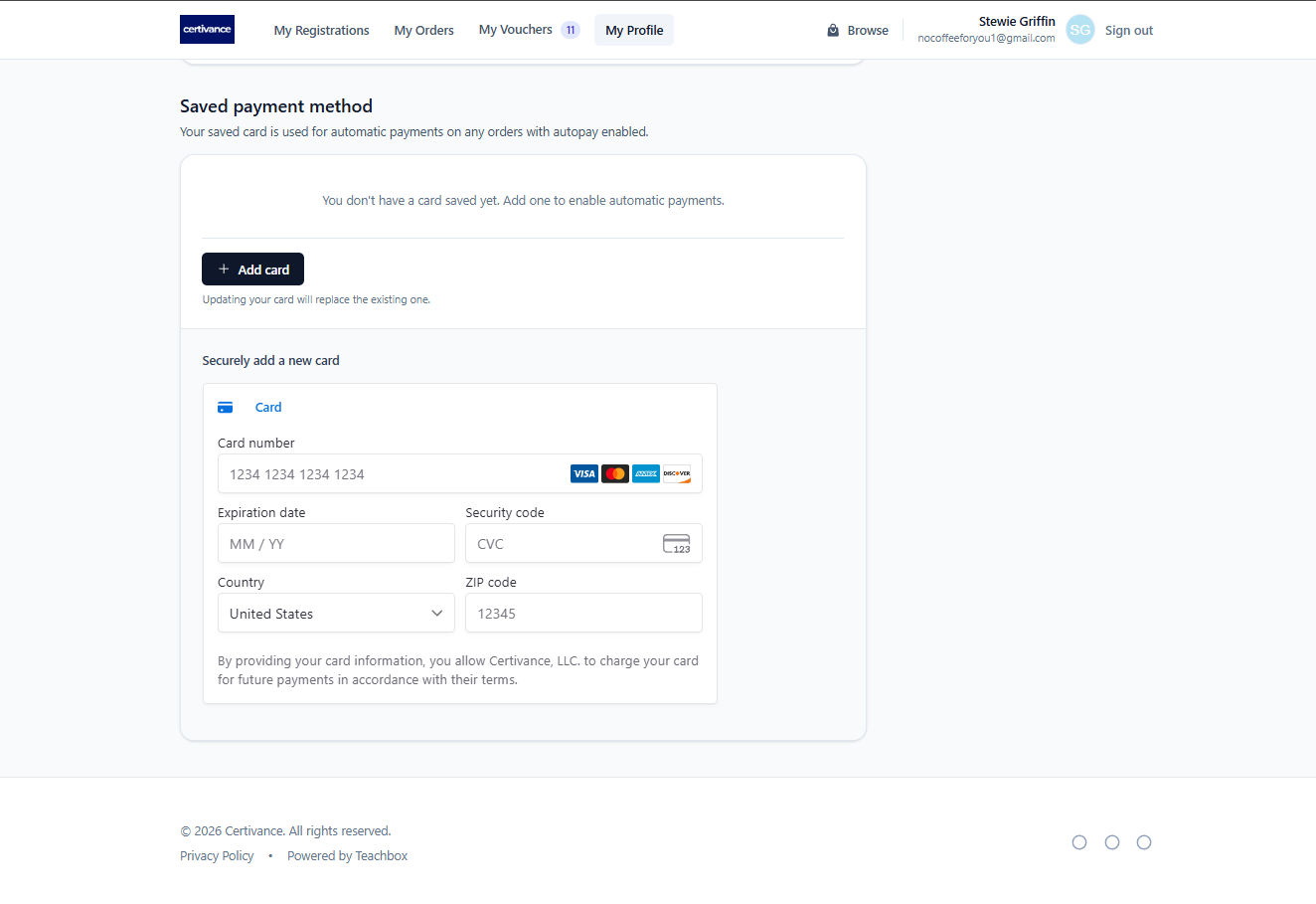Click the shopping bag Browse icon
This screenshot has width=1316, height=904.
[x=833, y=30]
